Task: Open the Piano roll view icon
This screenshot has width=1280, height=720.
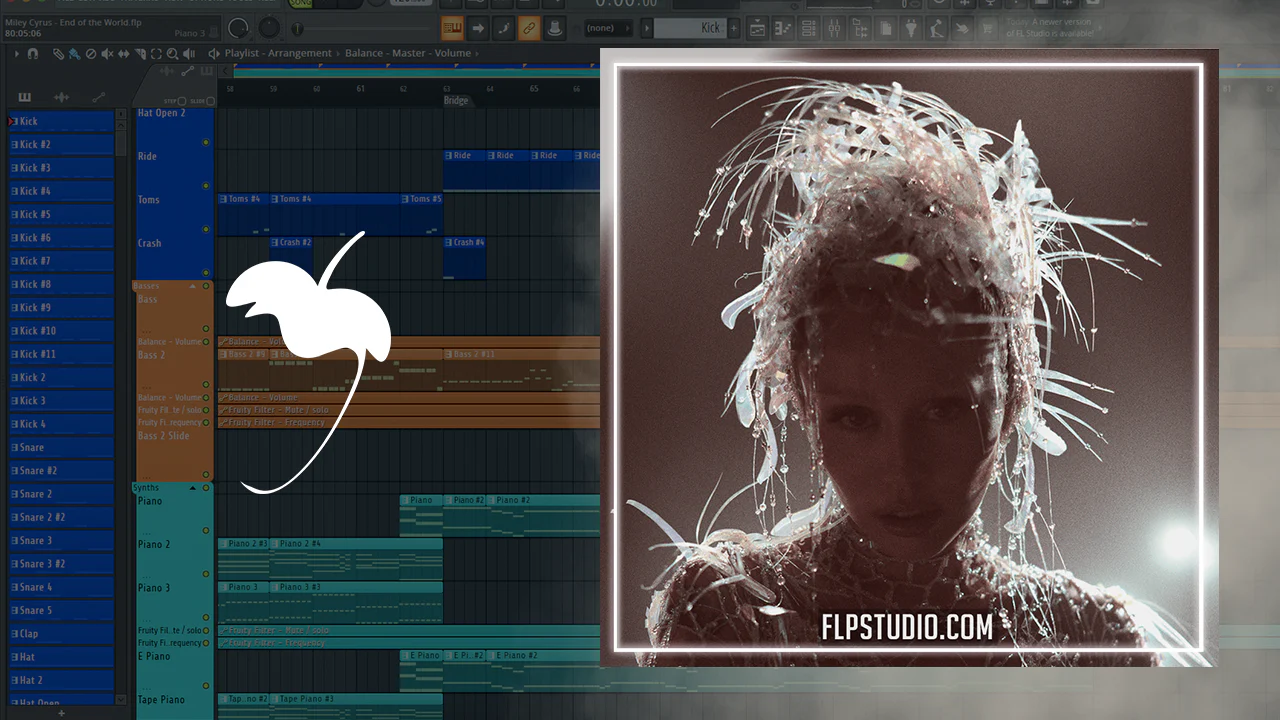Action: point(784,28)
